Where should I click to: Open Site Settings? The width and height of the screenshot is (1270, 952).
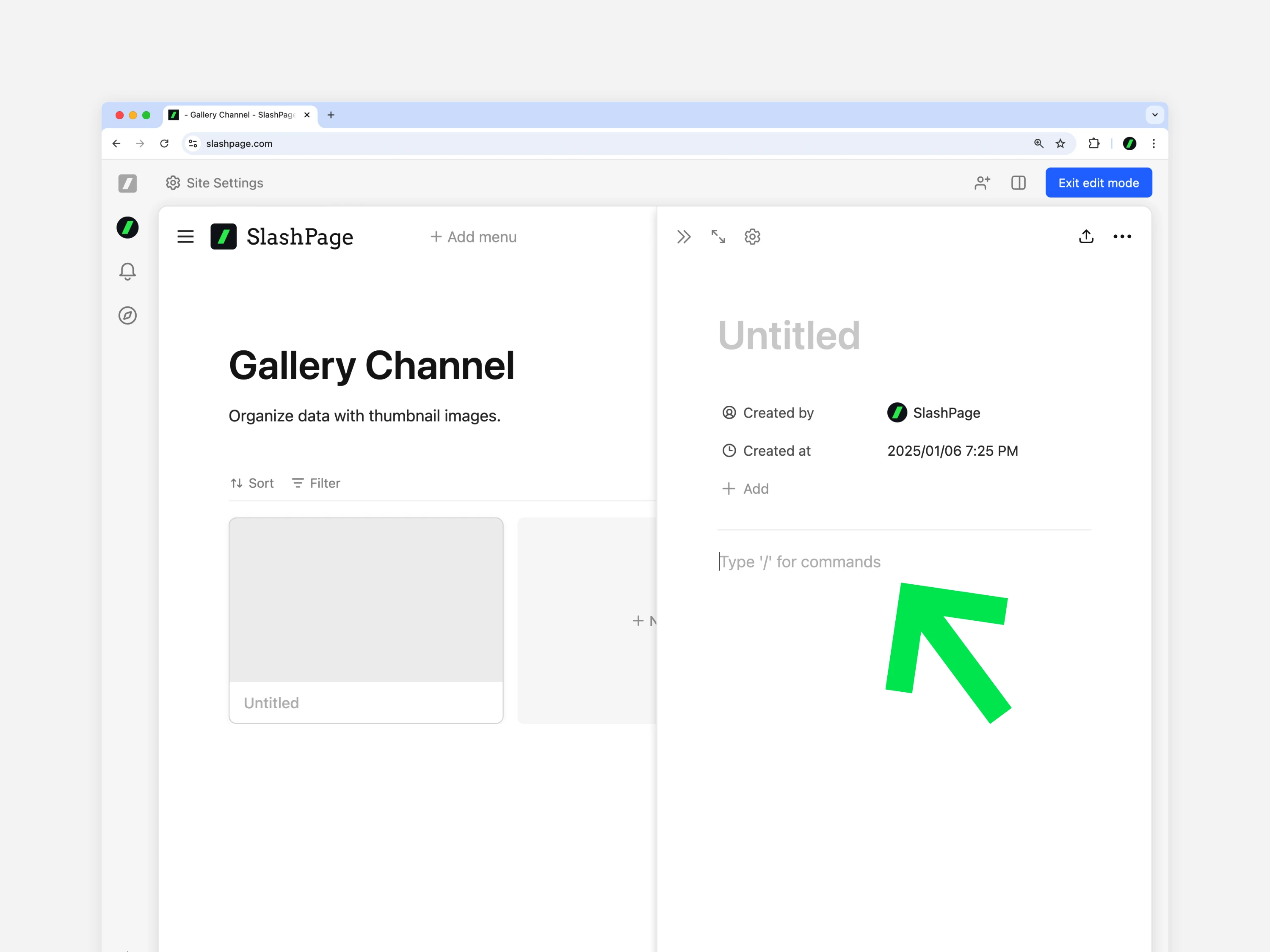pyautogui.click(x=214, y=183)
